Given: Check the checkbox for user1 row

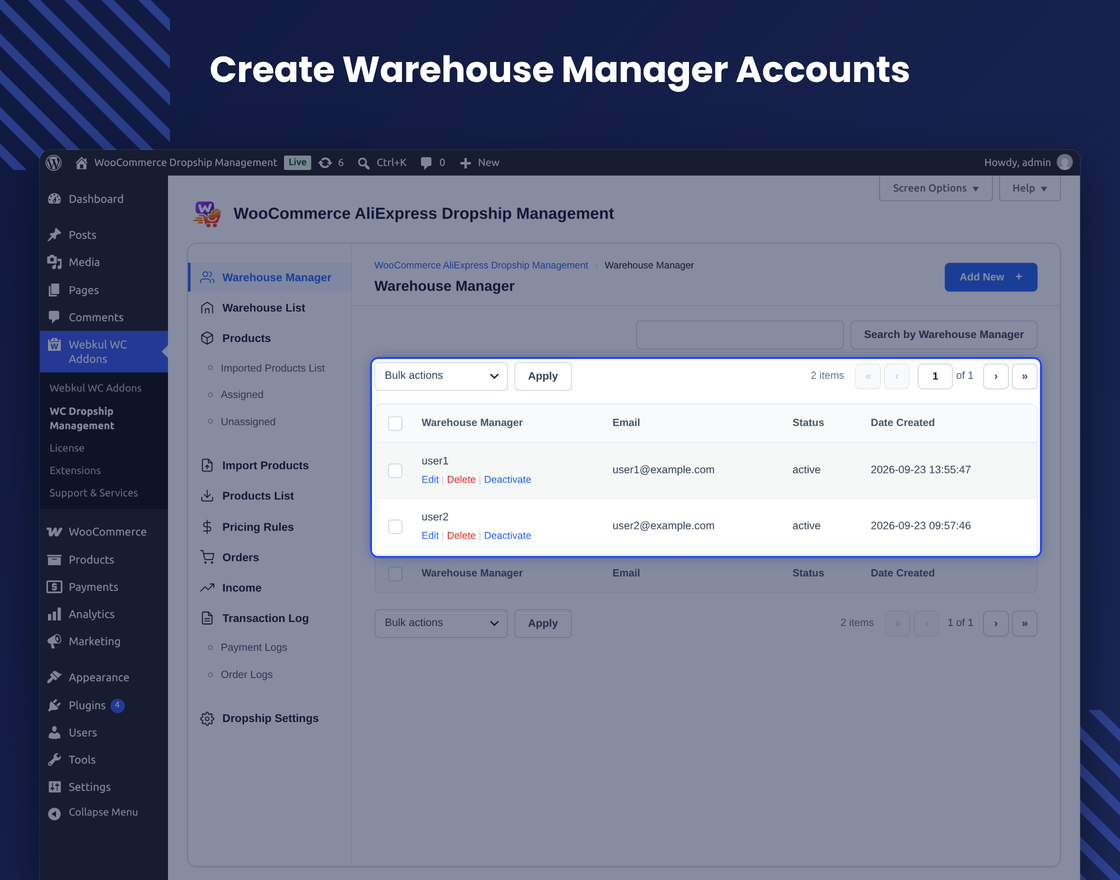Looking at the screenshot, I should [x=395, y=471].
